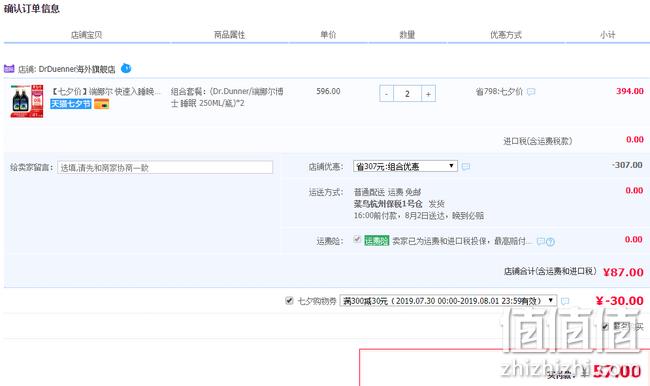Open comment bubble icon after insurance description
The image size is (650, 386).
click(x=541, y=241)
